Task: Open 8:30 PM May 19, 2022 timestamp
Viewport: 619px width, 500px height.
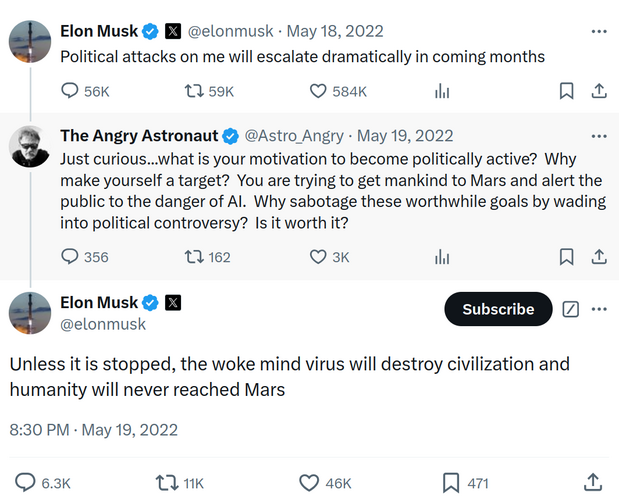Action: (94, 430)
